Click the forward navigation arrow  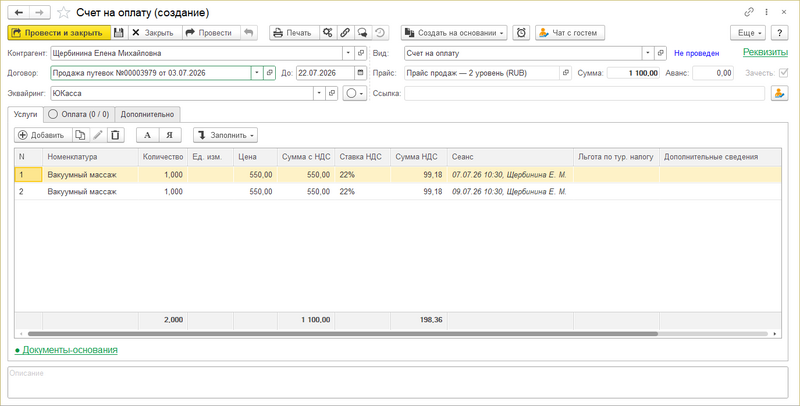coord(40,12)
